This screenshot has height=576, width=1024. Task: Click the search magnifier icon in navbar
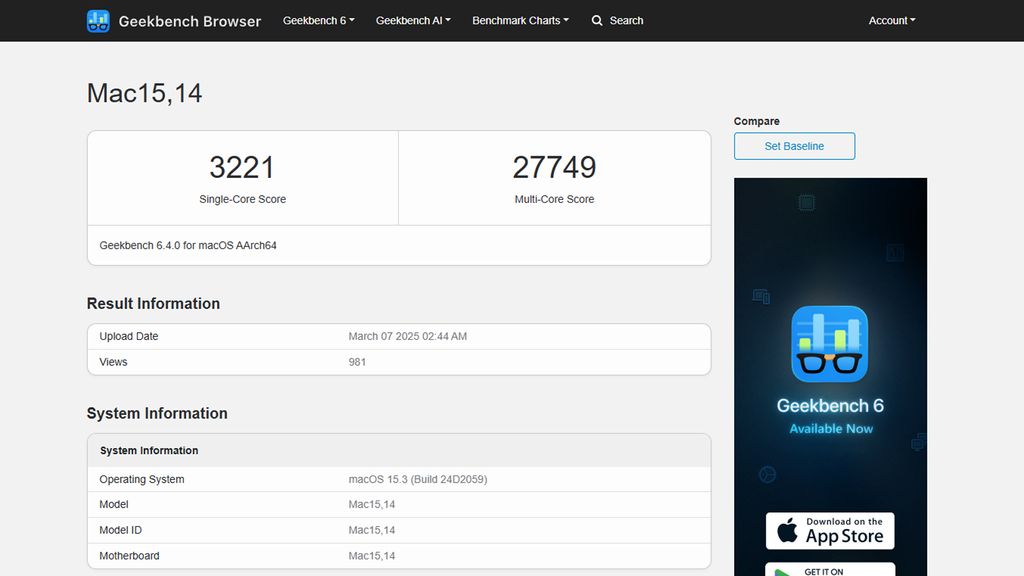(x=596, y=20)
